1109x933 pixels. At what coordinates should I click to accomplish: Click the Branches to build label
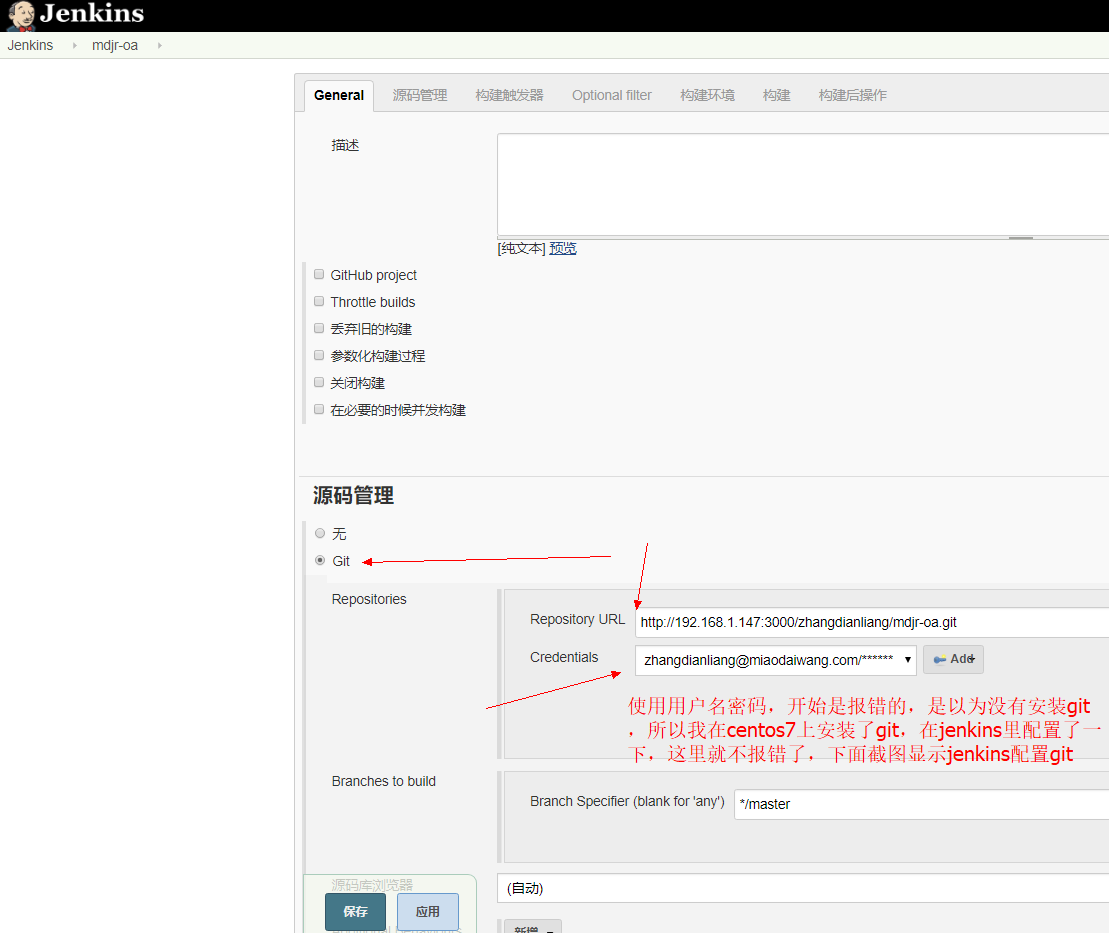383,781
